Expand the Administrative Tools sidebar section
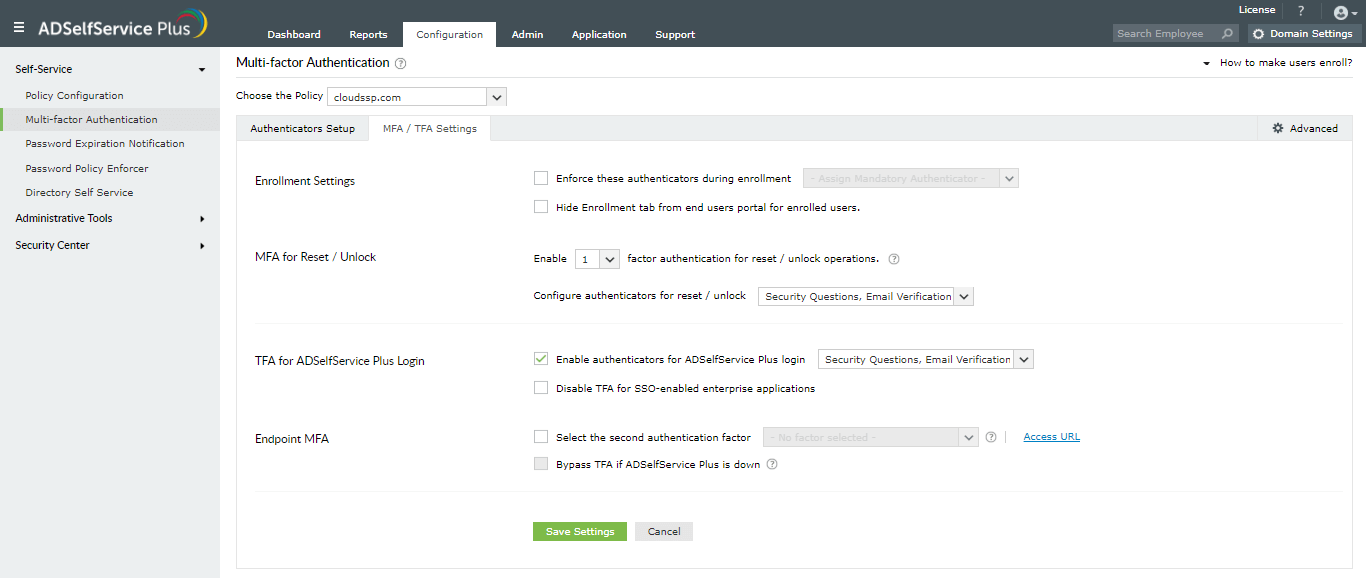 (x=110, y=218)
